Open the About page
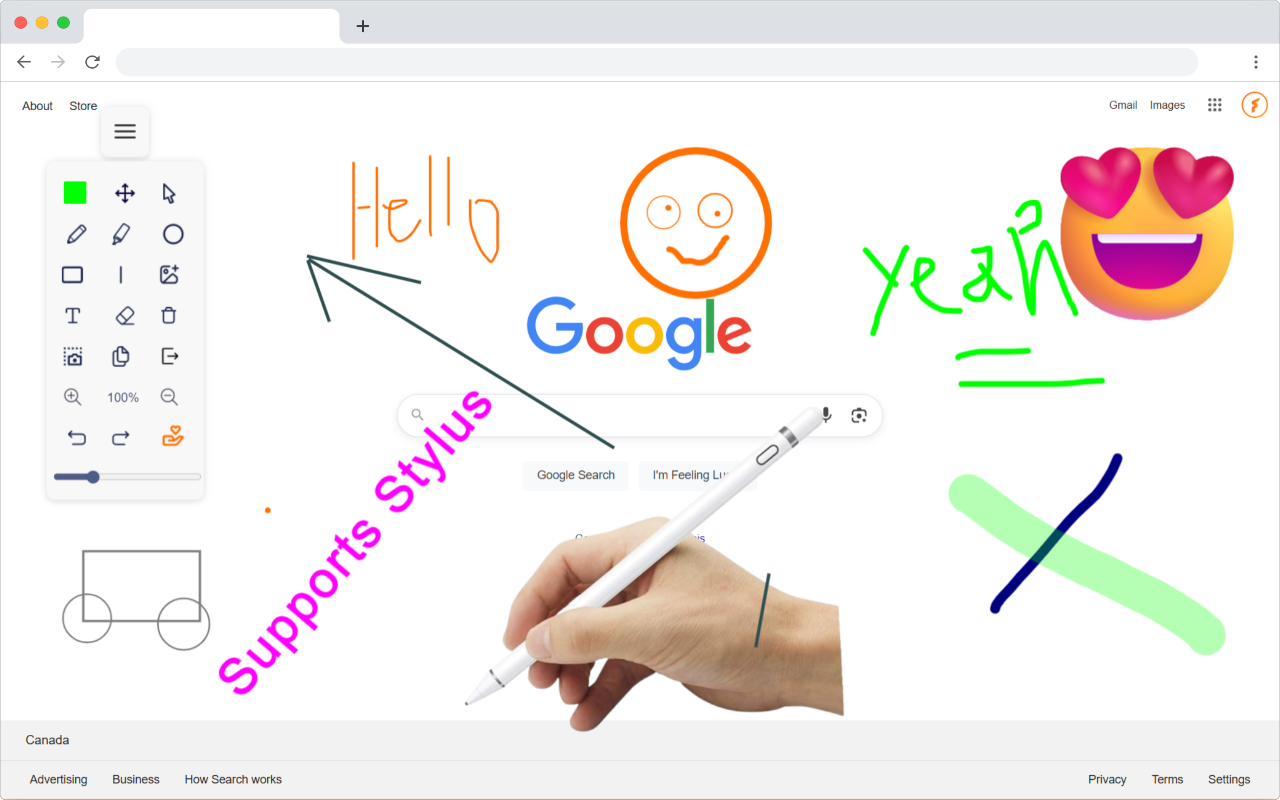Image resolution: width=1280 pixels, height=800 pixels. coord(37,105)
